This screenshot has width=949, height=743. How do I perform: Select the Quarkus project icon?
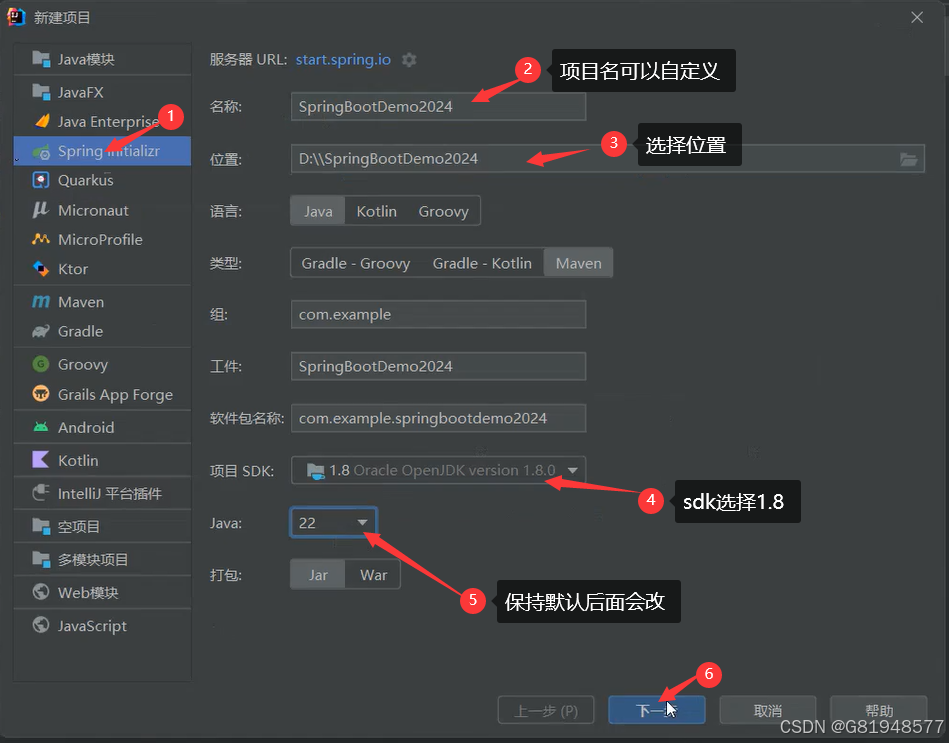(x=41, y=180)
